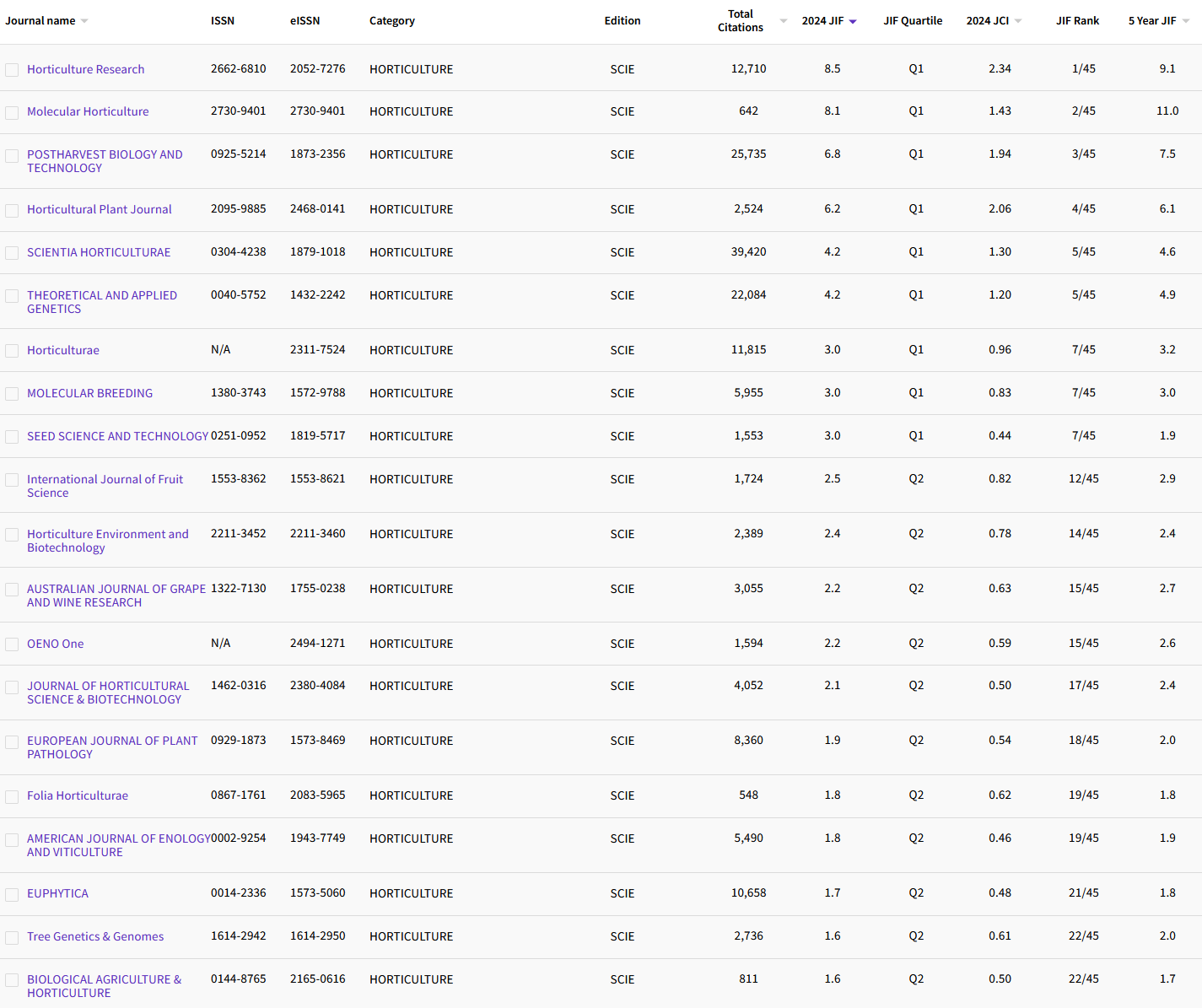
Task: Tick the Scientia Horticulturae checkbox
Action: tap(12, 253)
